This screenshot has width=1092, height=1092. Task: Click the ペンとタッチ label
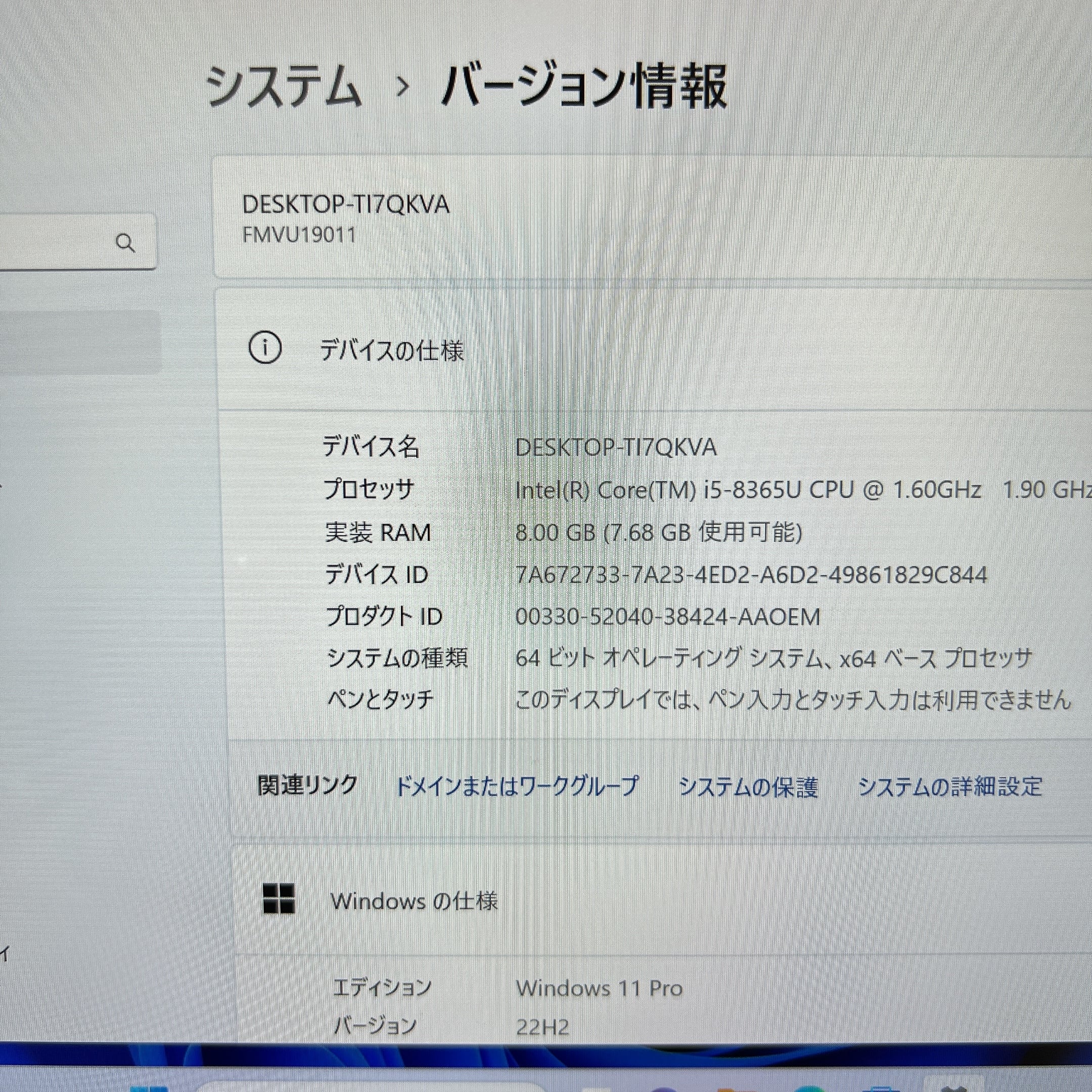click(380, 700)
